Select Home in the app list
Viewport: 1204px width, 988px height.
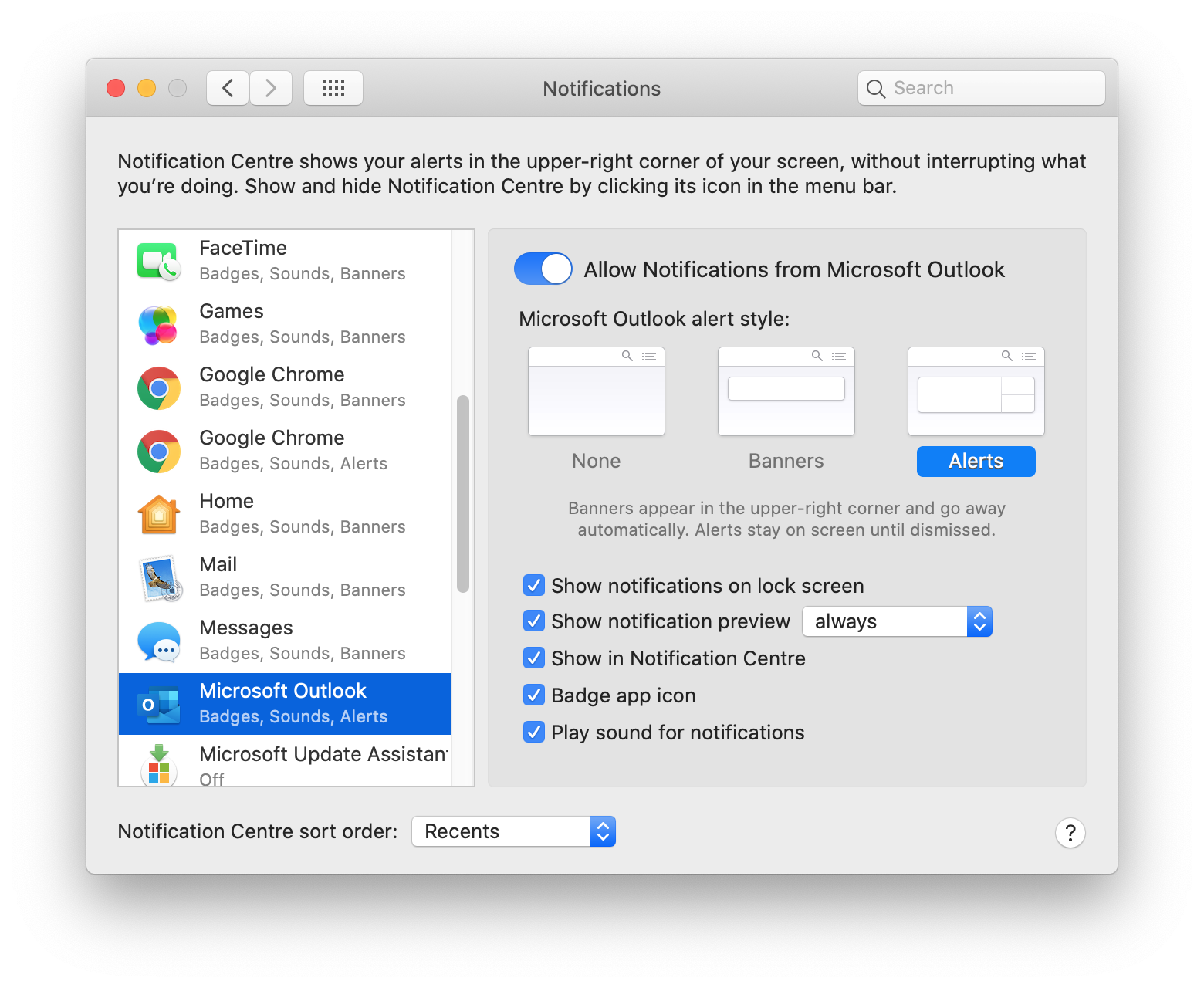pos(285,514)
